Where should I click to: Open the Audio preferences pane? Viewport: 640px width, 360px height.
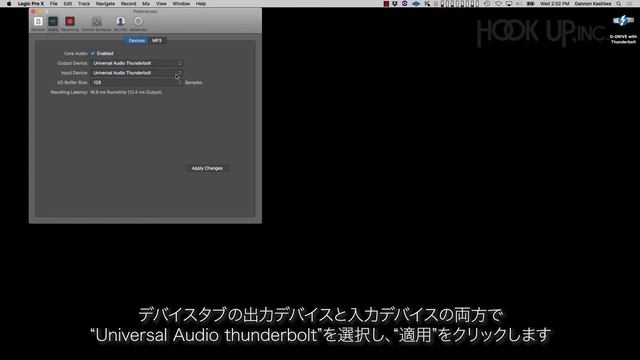[x=53, y=24]
